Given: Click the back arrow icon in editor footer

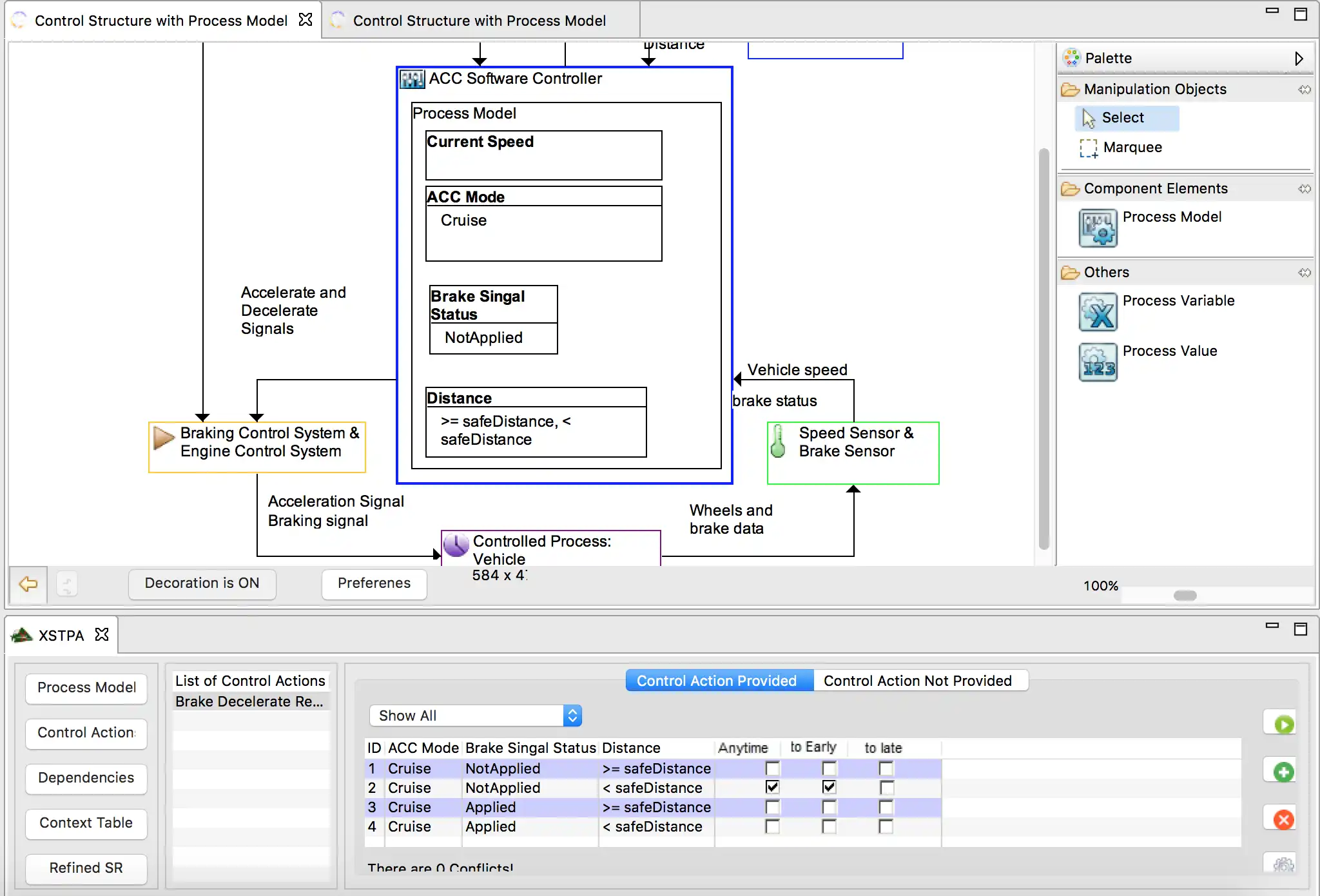Looking at the screenshot, I should [28, 584].
